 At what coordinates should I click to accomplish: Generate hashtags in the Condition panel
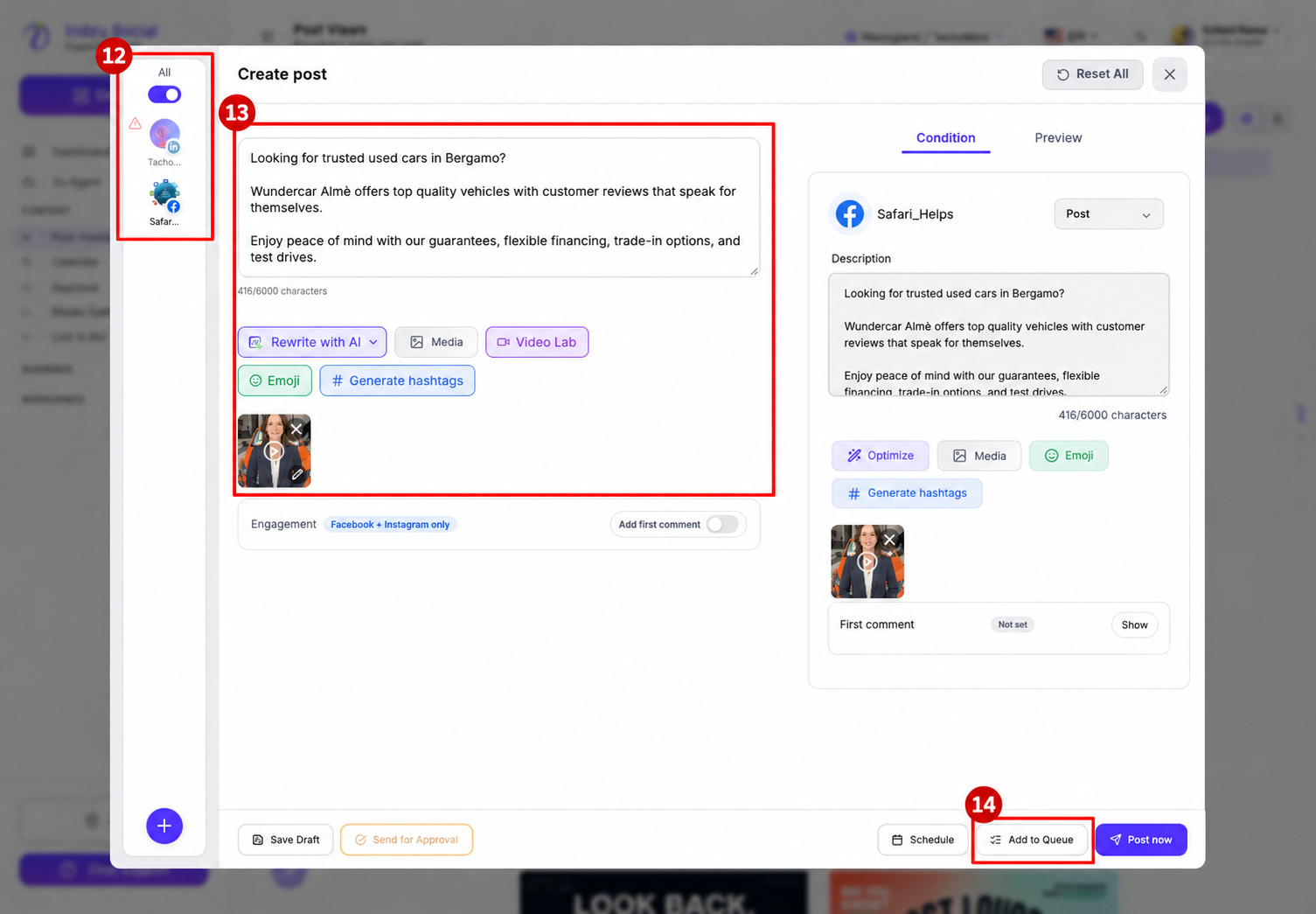[x=907, y=493]
